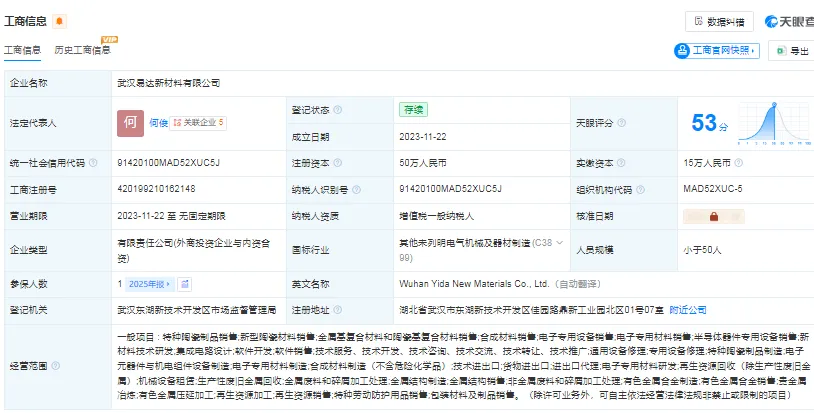Image resolution: width=814 pixels, height=413 pixels.
Task: Click business term 2023-11-22 至 无固定期限
Action: point(171,216)
